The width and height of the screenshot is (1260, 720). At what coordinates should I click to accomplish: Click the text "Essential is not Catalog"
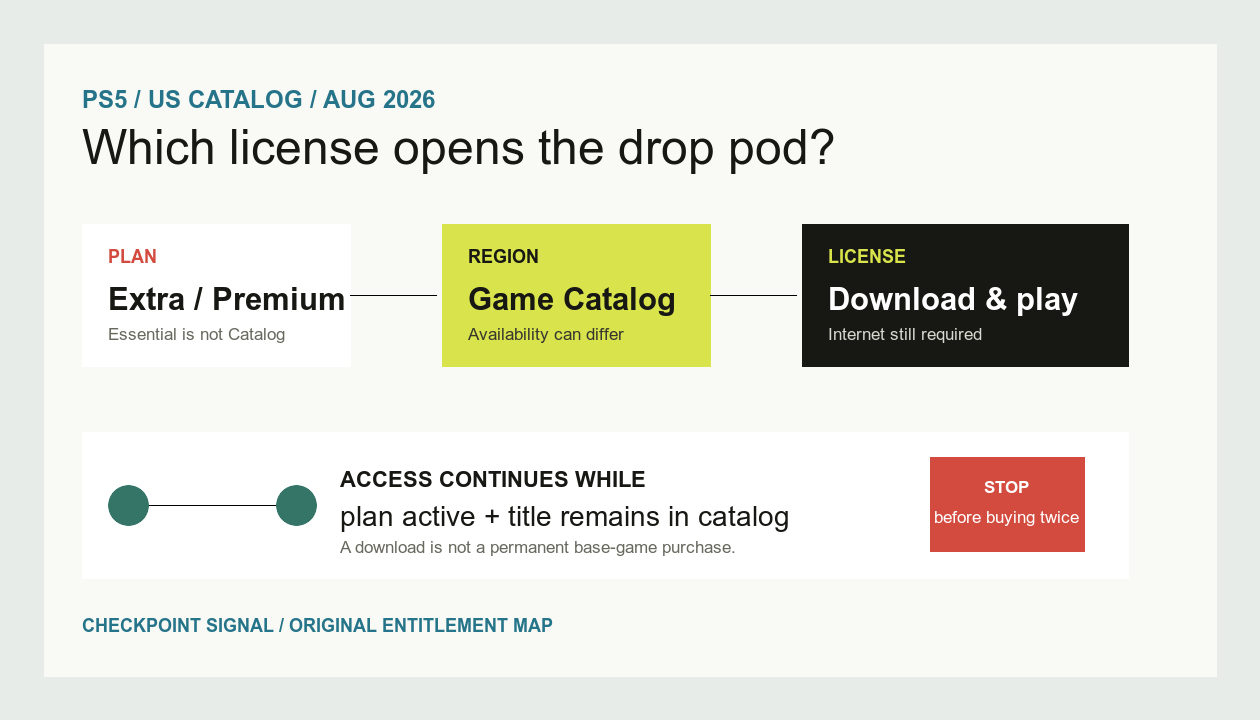[197, 334]
